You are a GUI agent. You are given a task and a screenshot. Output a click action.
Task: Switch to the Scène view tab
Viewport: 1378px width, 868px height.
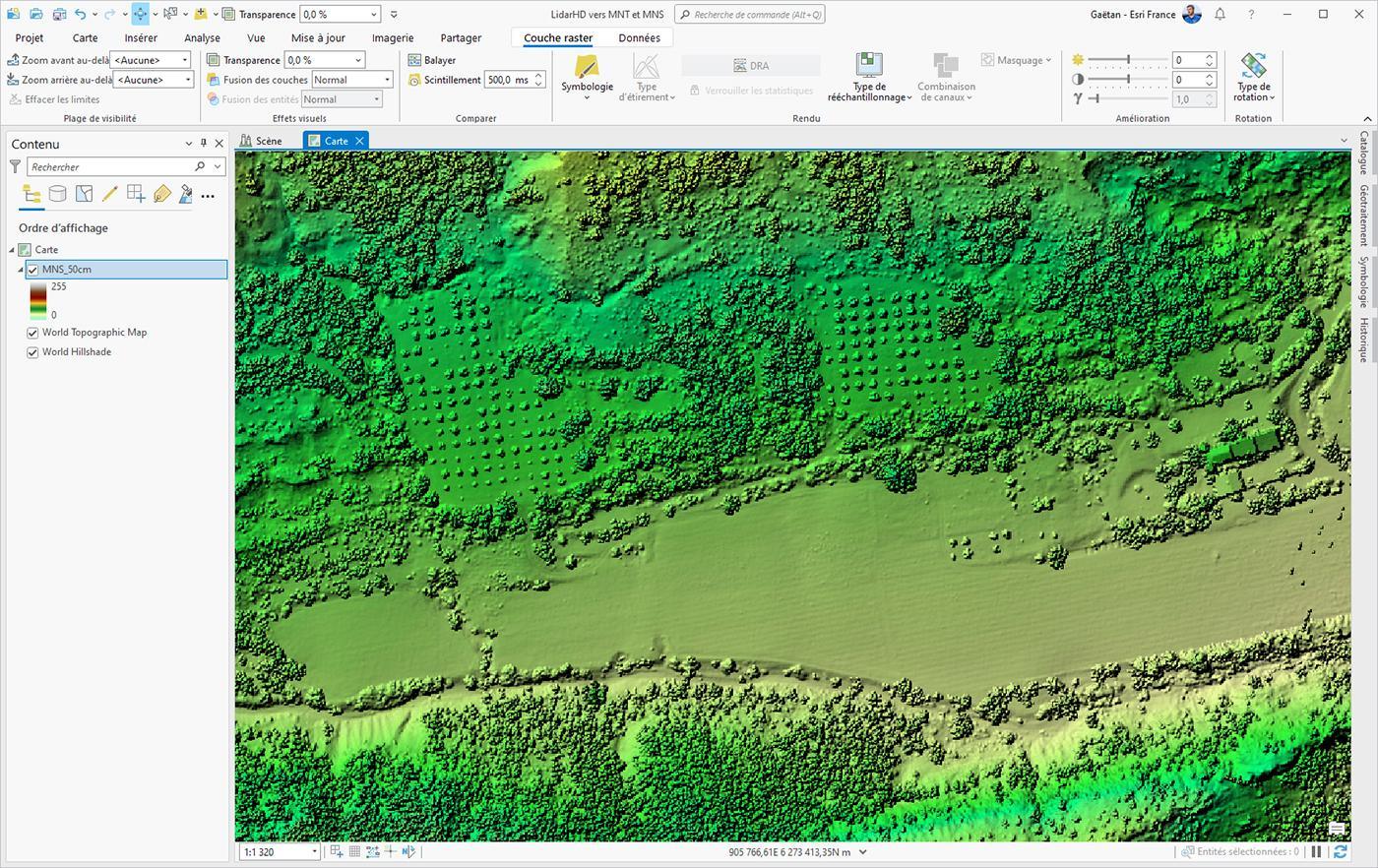point(261,141)
